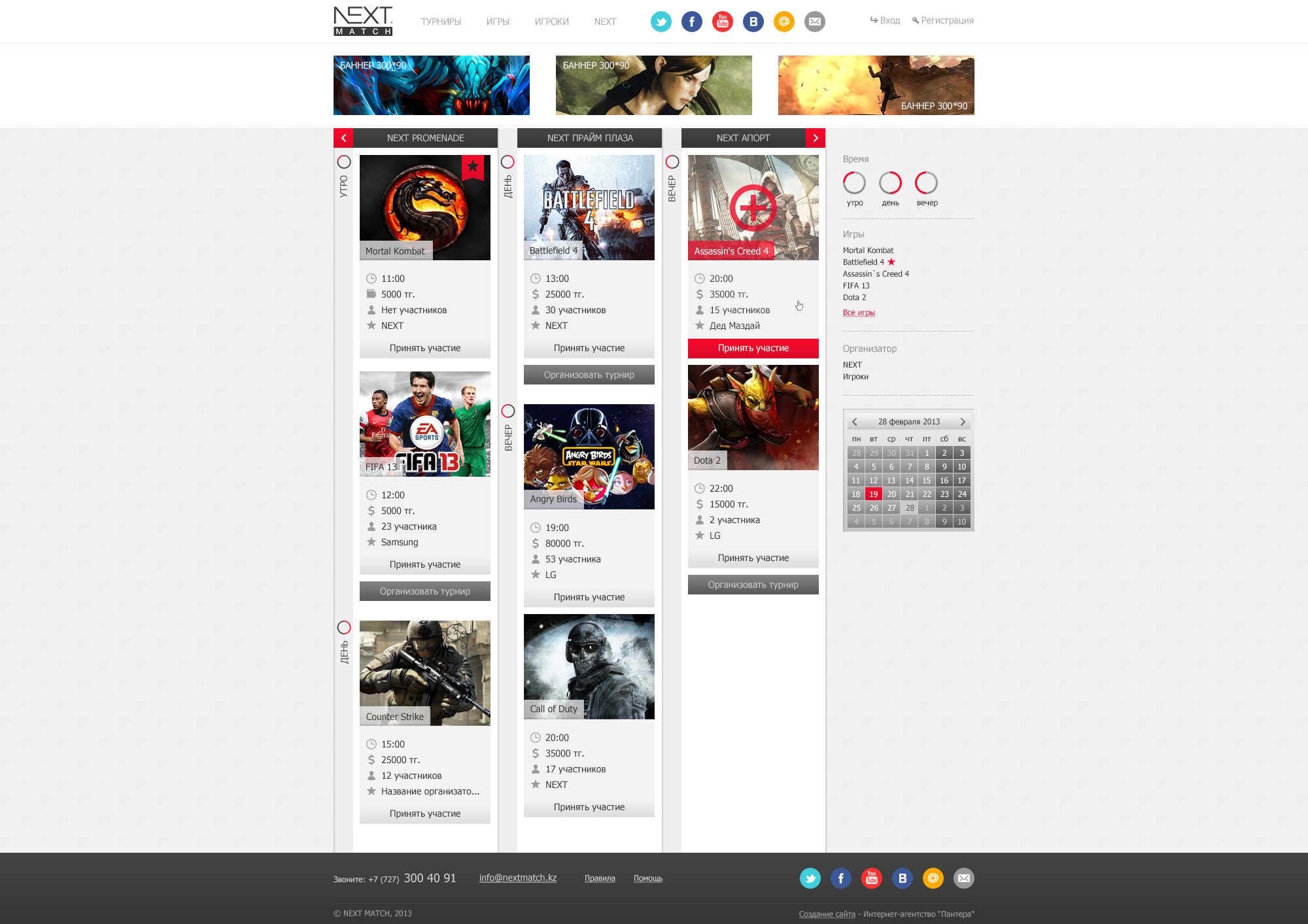The height and width of the screenshot is (924, 1308).
Task: Open the ИГРОКИ menu
Action: tap(552, 22)
